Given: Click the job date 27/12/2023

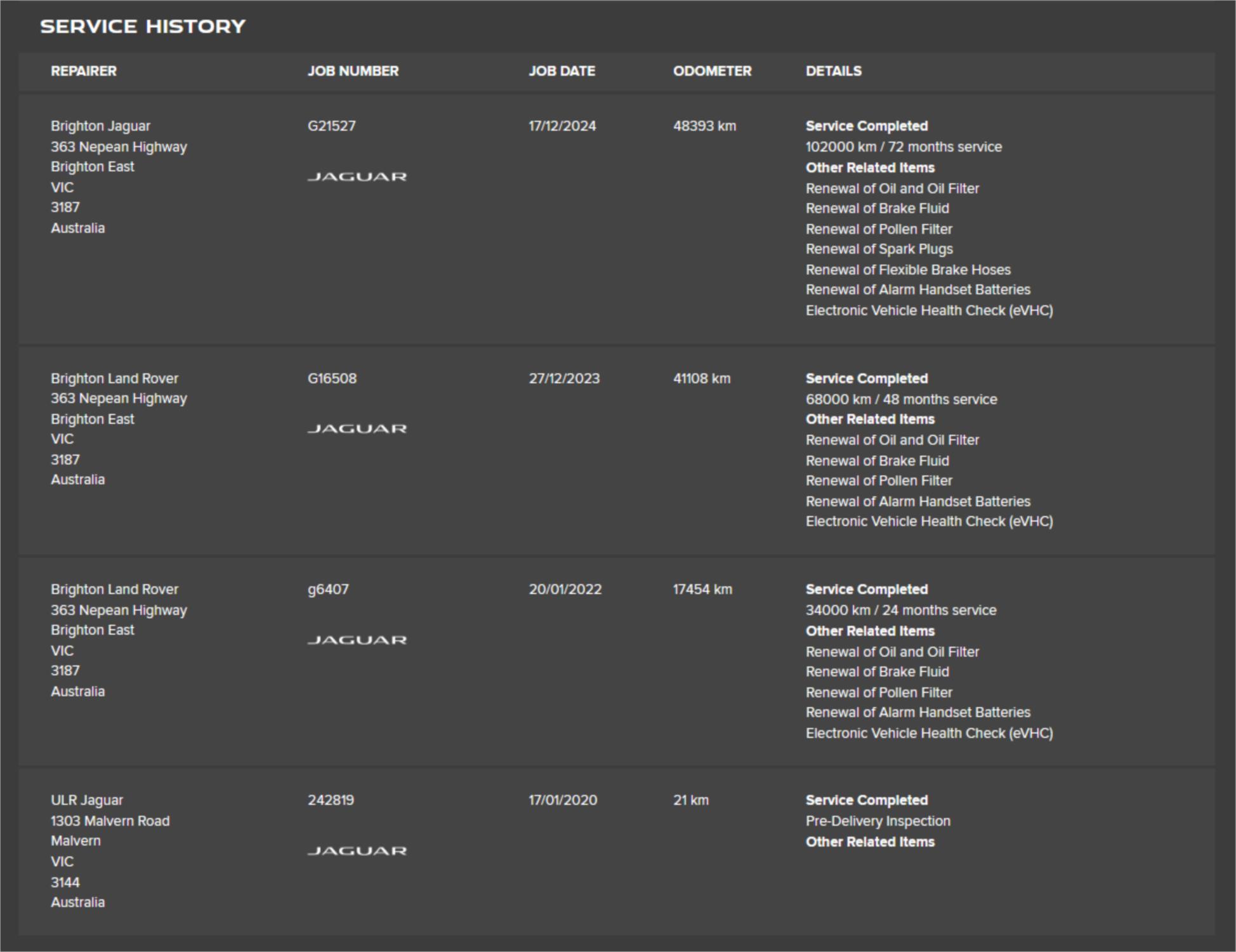Looking at the screenshot, I should (x=564, y=379).
